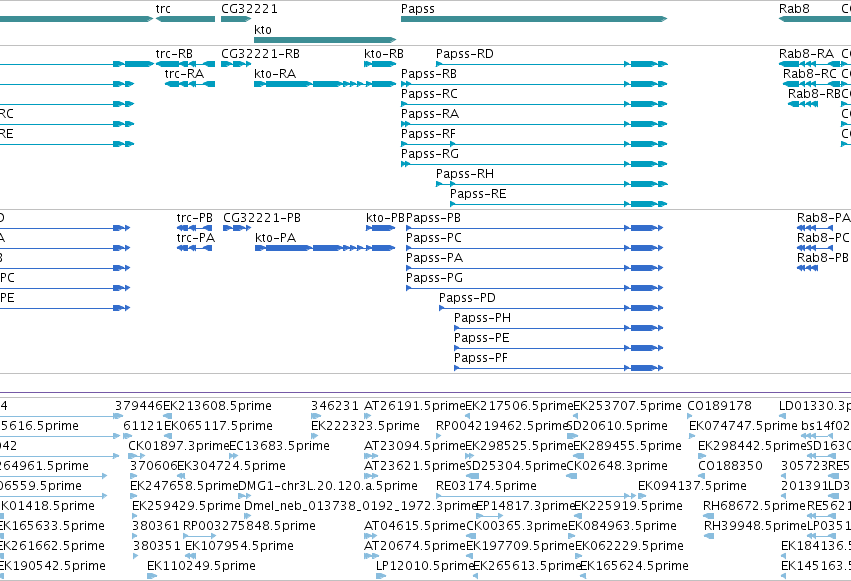Click Dmel_neb_013738_0192_1972.3prime feature
Viewport: 851px width, 581px height.
[247, 516]
